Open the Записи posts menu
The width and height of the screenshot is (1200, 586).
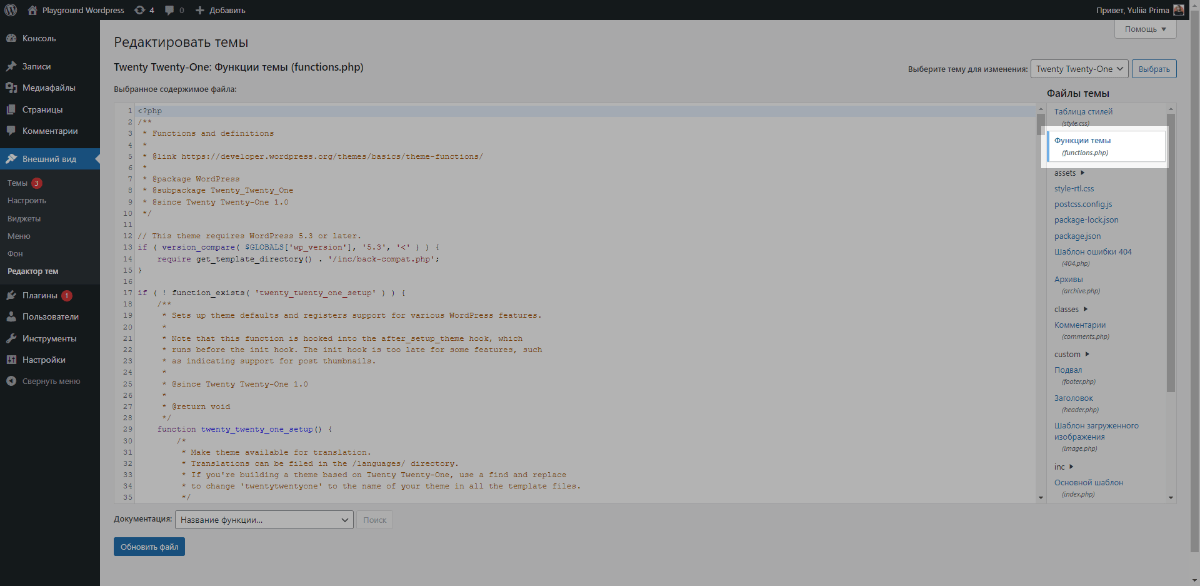click(37, 67)
